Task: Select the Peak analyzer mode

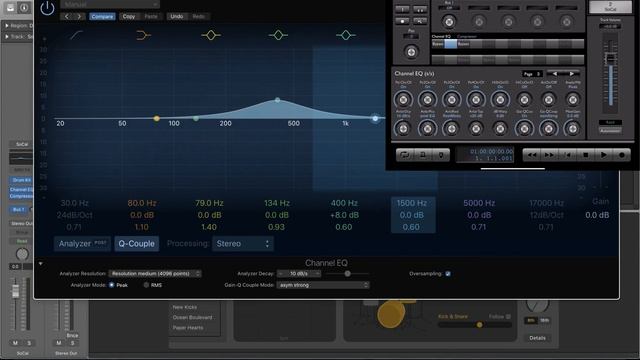Action: pos(111,285)
